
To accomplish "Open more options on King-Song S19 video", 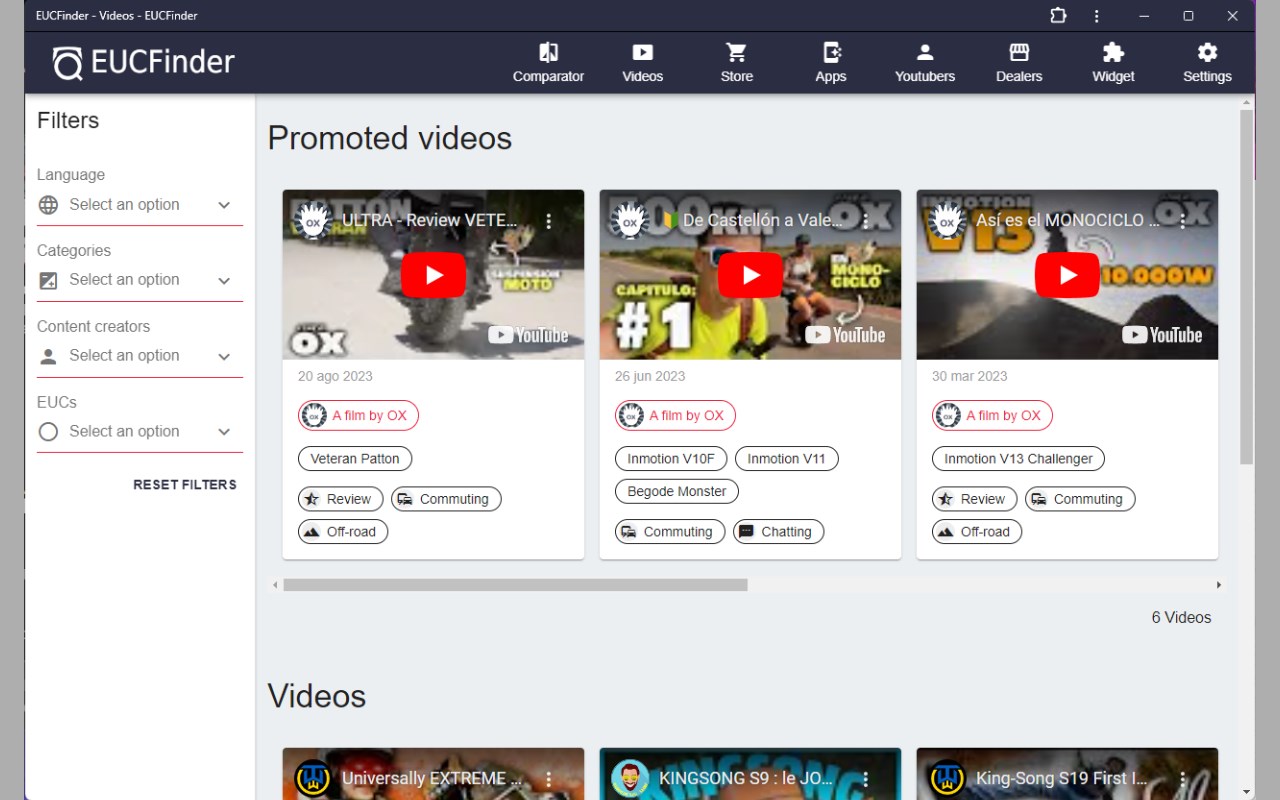I will (1183, 778).
